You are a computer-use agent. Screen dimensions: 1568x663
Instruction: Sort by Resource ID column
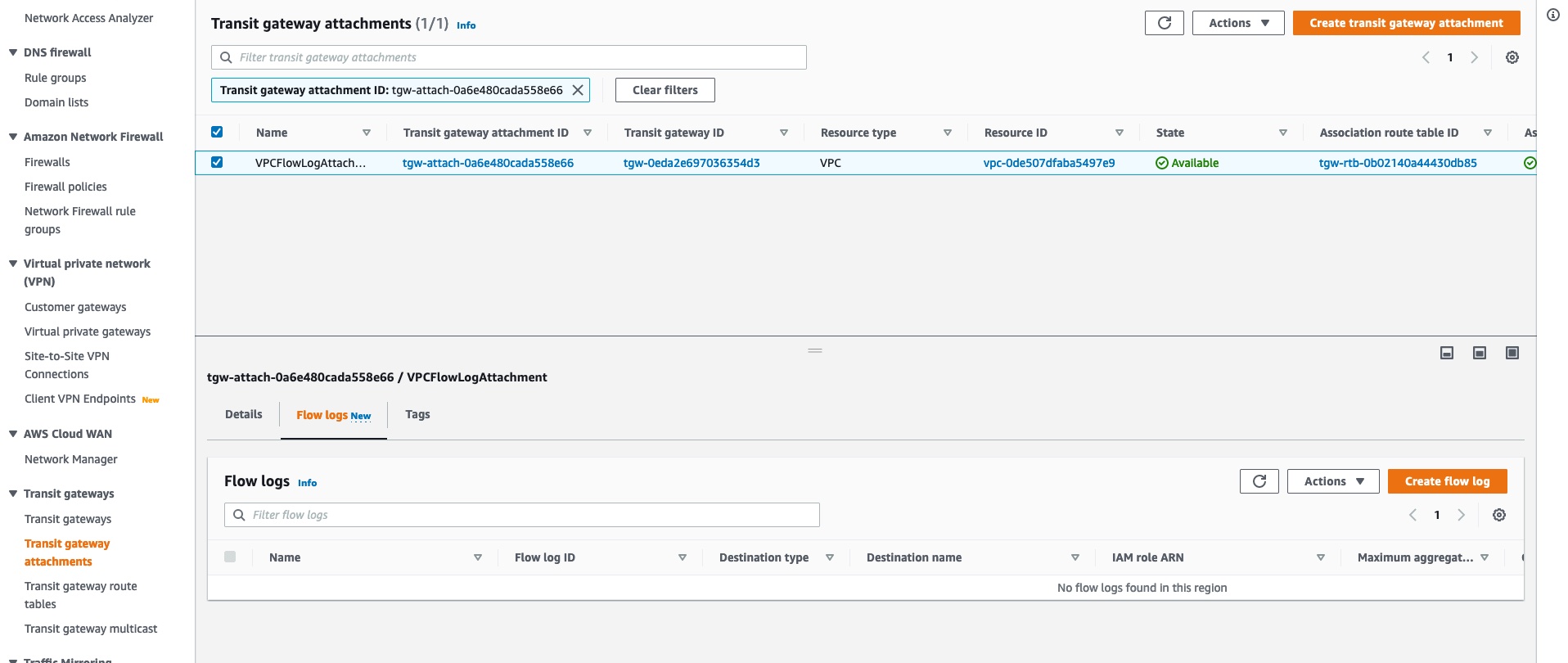[1120, 133]
